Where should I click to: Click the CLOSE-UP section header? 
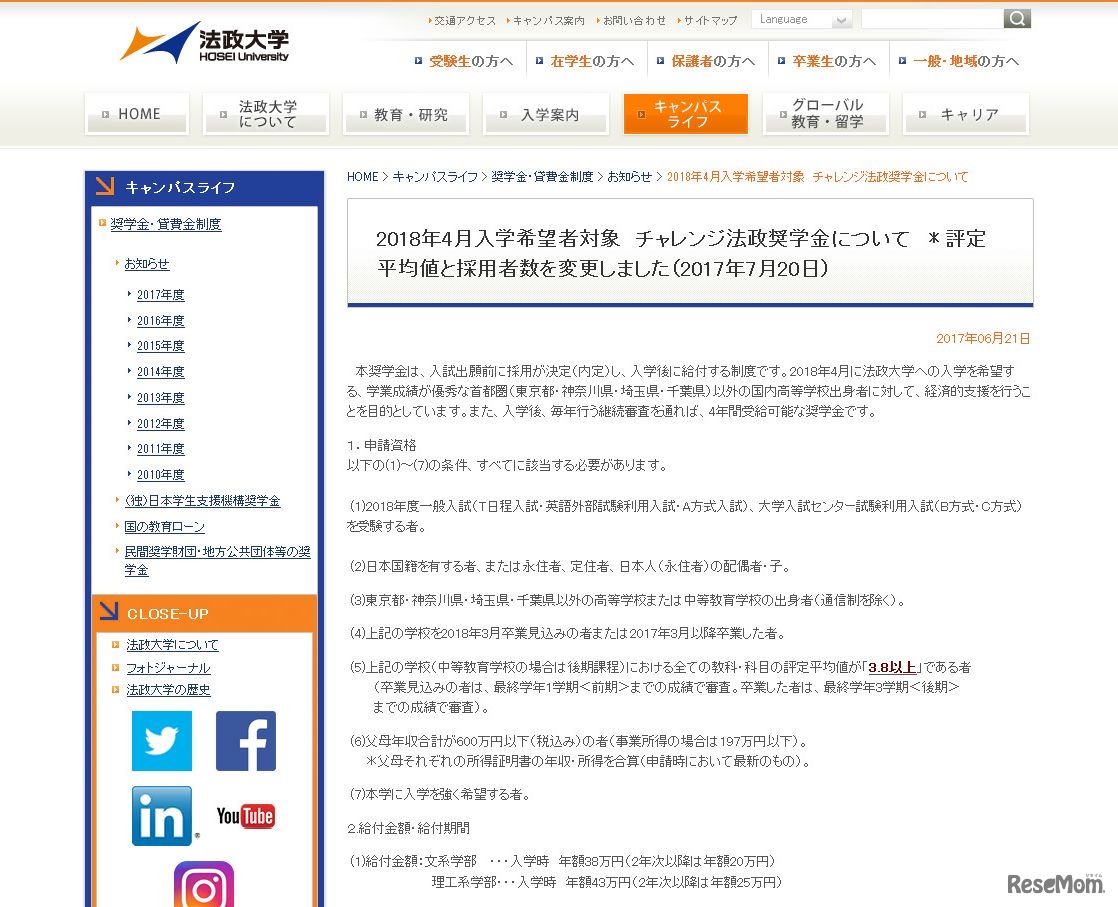click(204, 613)
